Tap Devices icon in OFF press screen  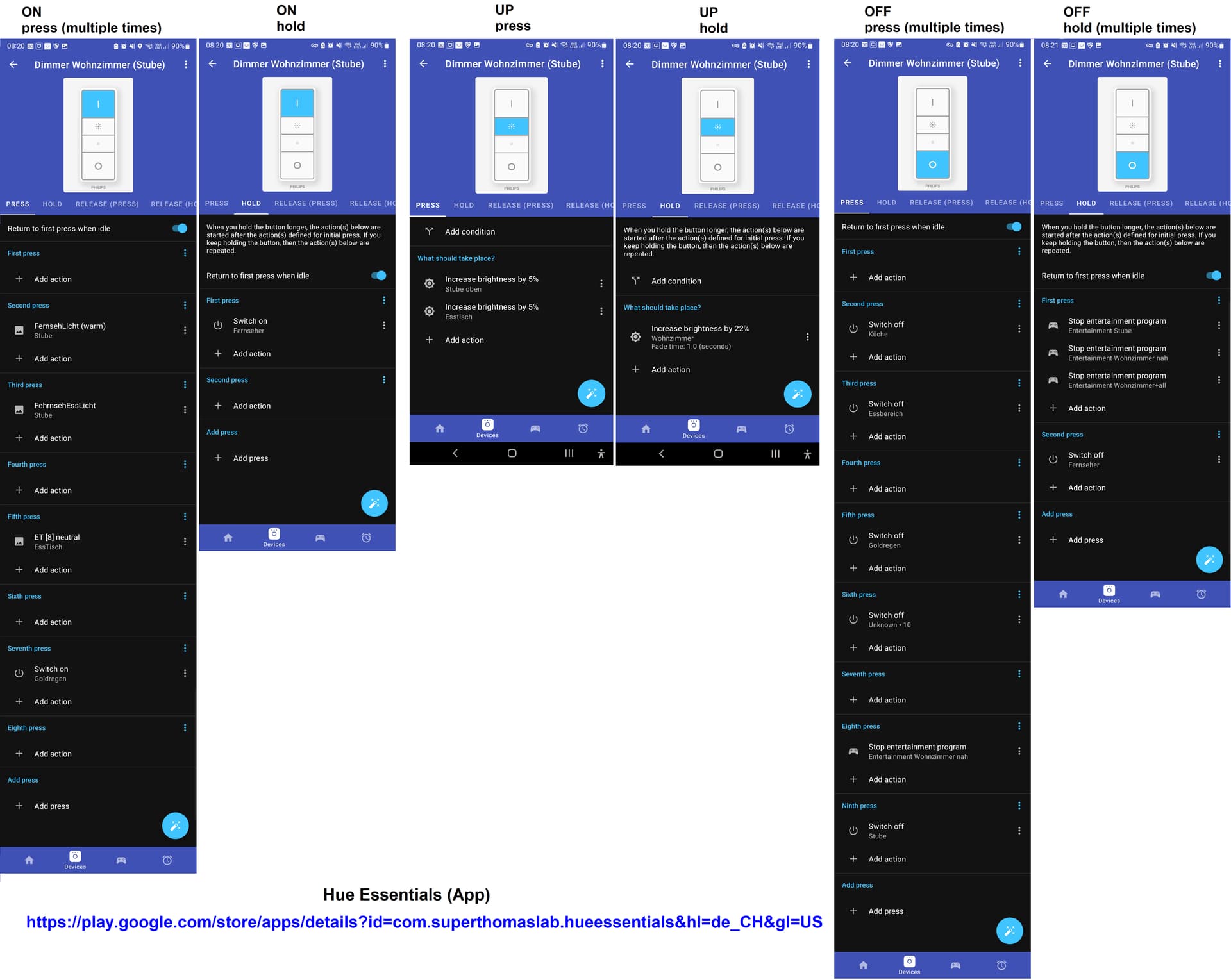[909, 964]
